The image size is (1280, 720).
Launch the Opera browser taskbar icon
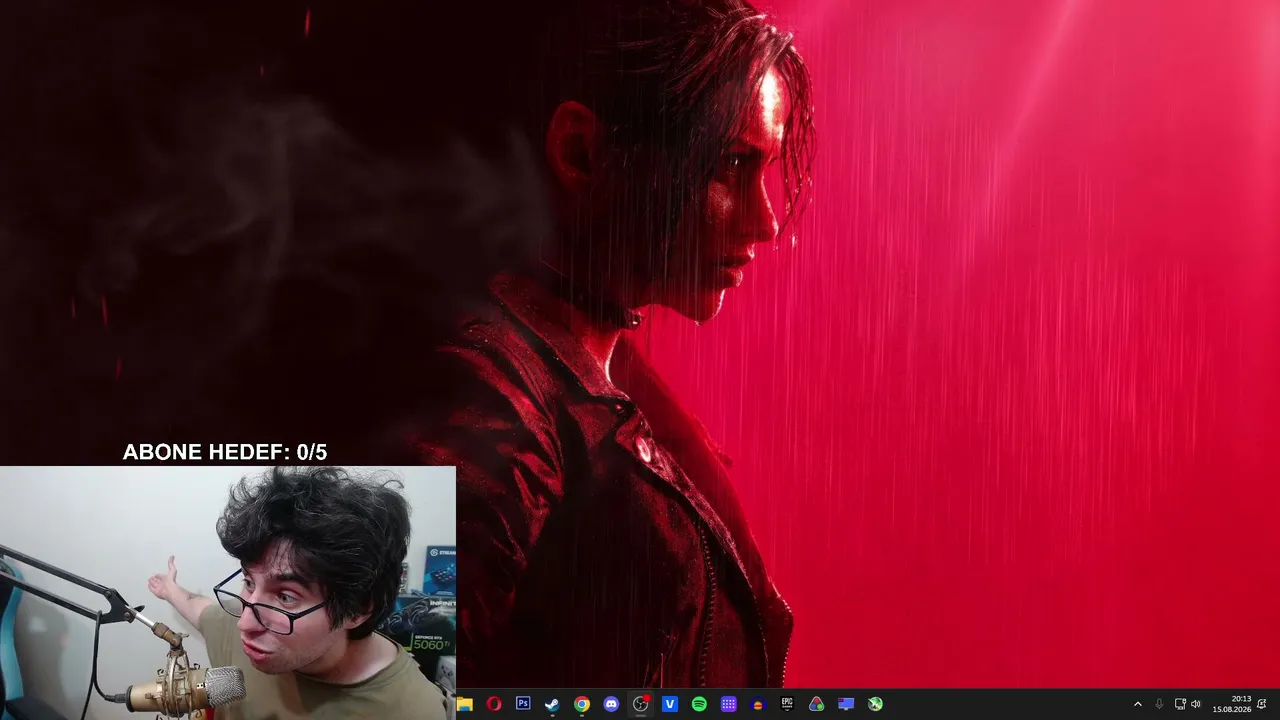[494, 704]
